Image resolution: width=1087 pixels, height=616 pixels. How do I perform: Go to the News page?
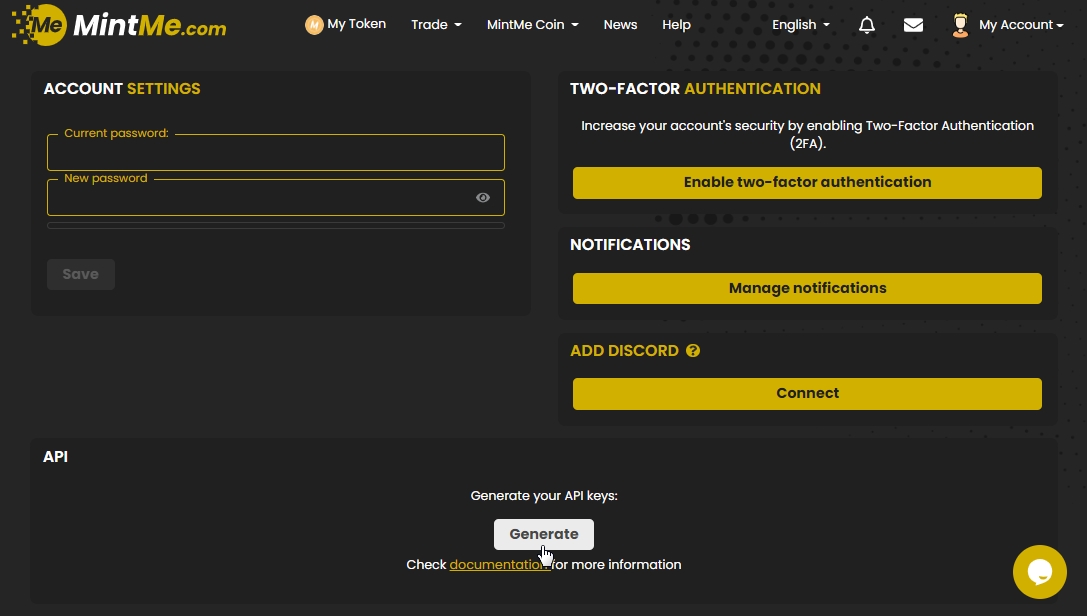coord(620,25)
